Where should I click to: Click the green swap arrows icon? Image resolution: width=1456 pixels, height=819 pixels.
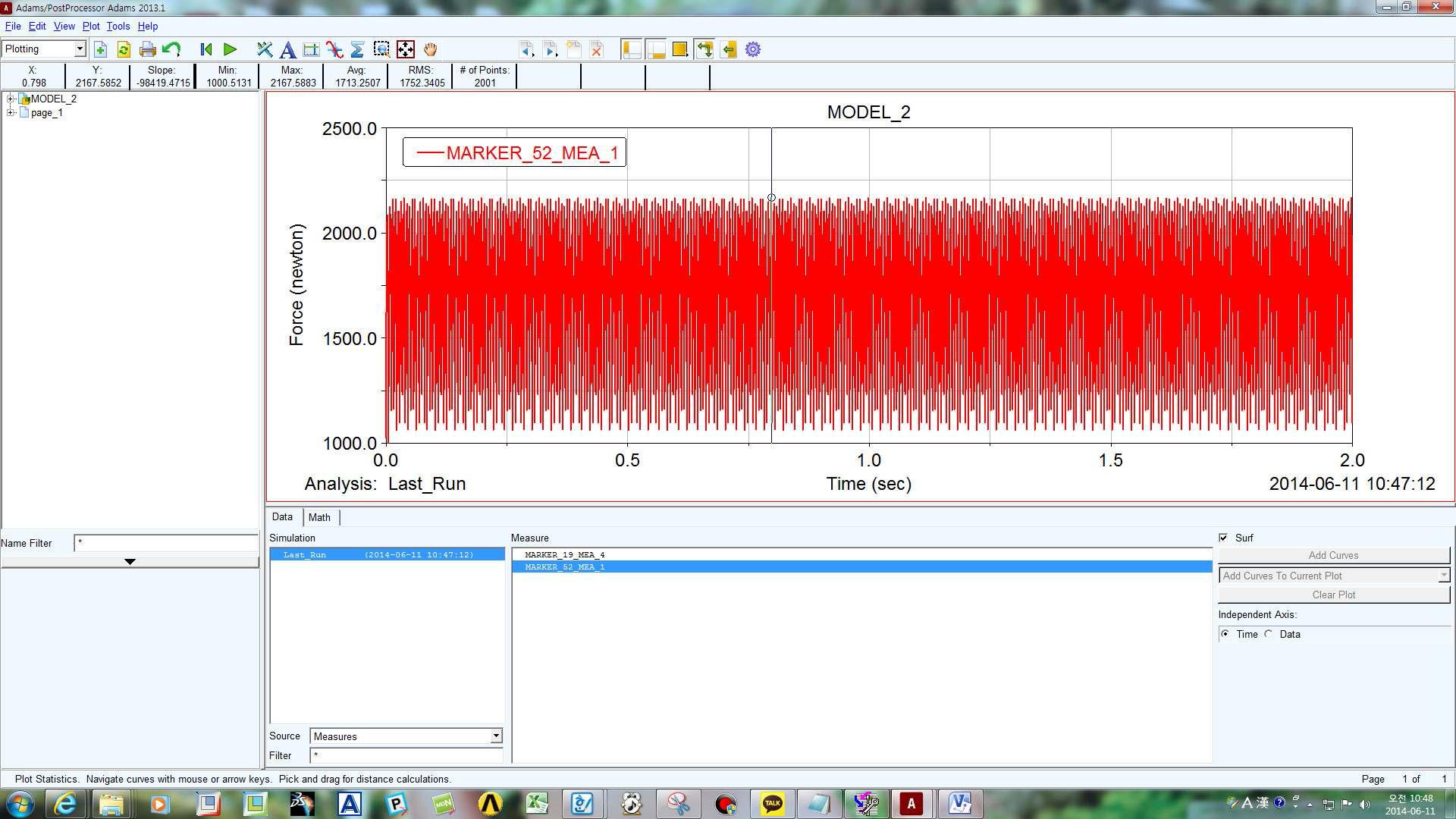(704, 50)
